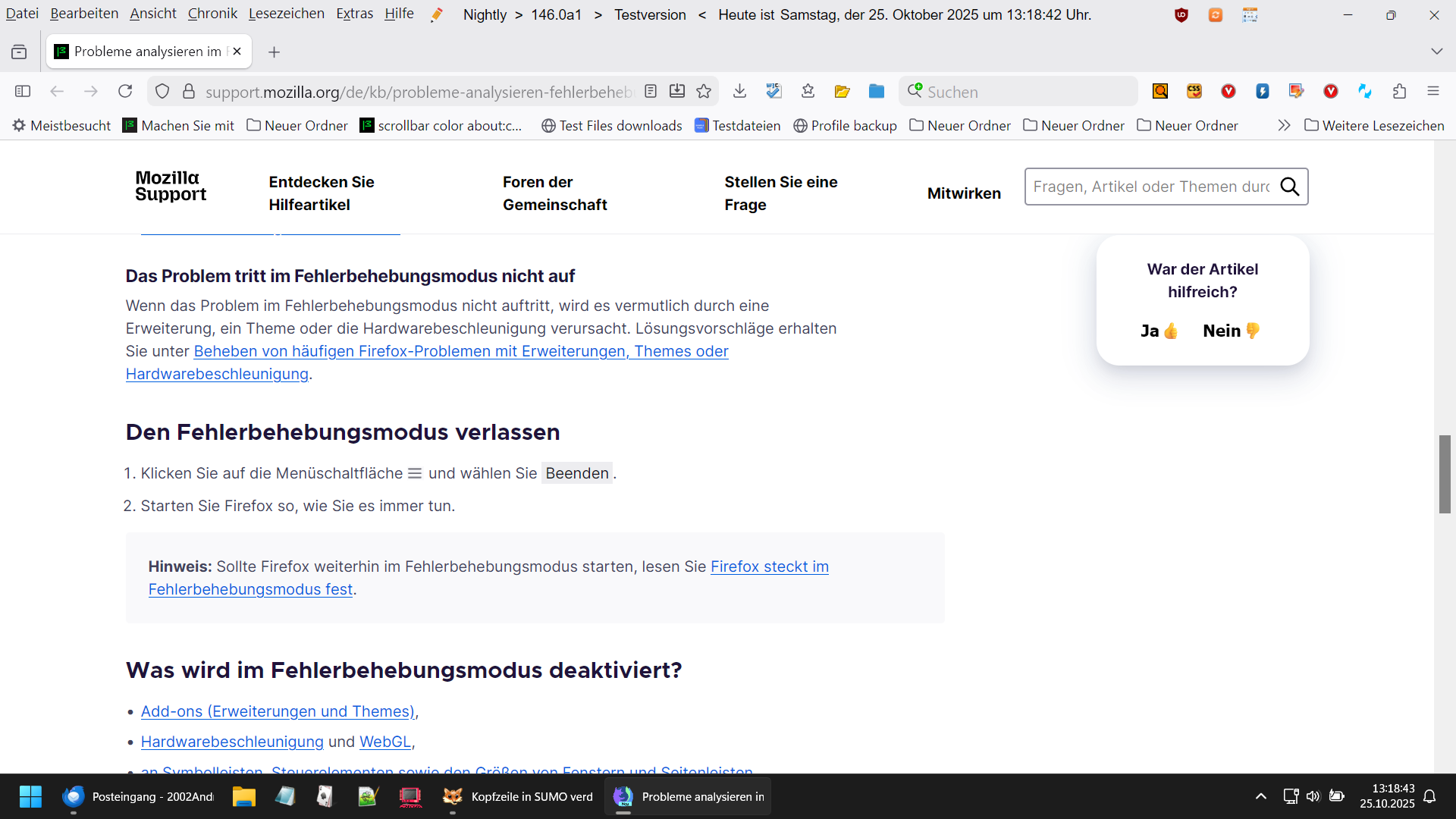
Task: Open the Lesezeichen menu
Action: [286, 14]
